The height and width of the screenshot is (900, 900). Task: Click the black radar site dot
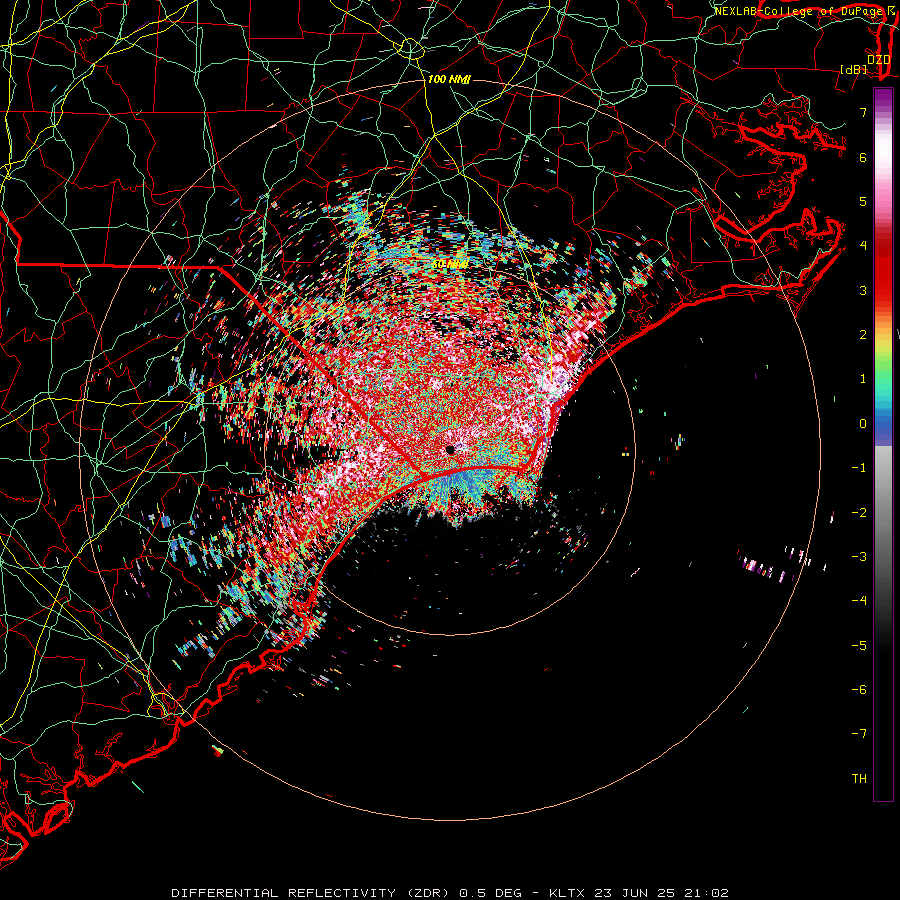450,450
